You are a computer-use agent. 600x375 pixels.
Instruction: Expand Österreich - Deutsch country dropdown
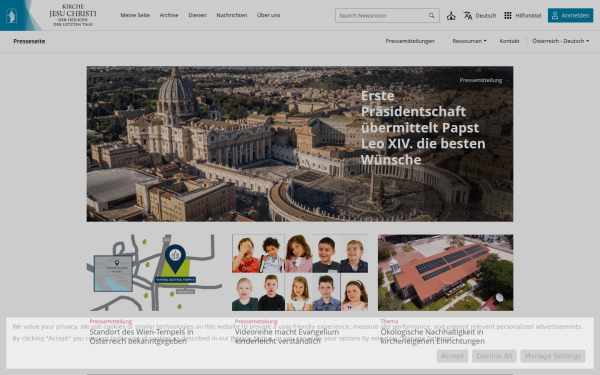pyautogui.click(x=561, y=41)
